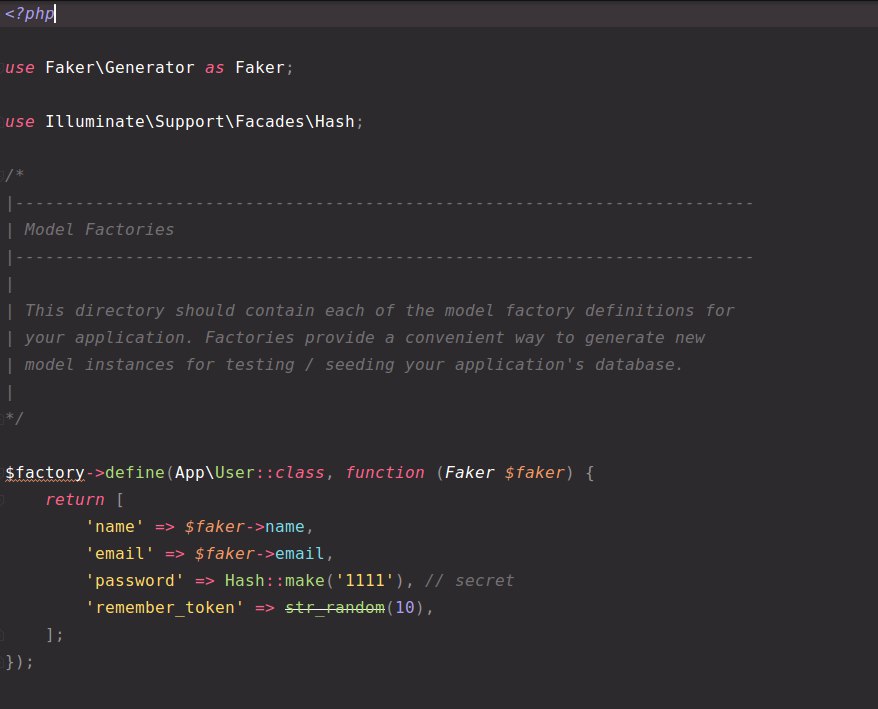Image resolution: width=878 pixels, height=709 pixels.
Task: Click the Illuminate\Support\Facades\Hash import
Action: (200, 122)
